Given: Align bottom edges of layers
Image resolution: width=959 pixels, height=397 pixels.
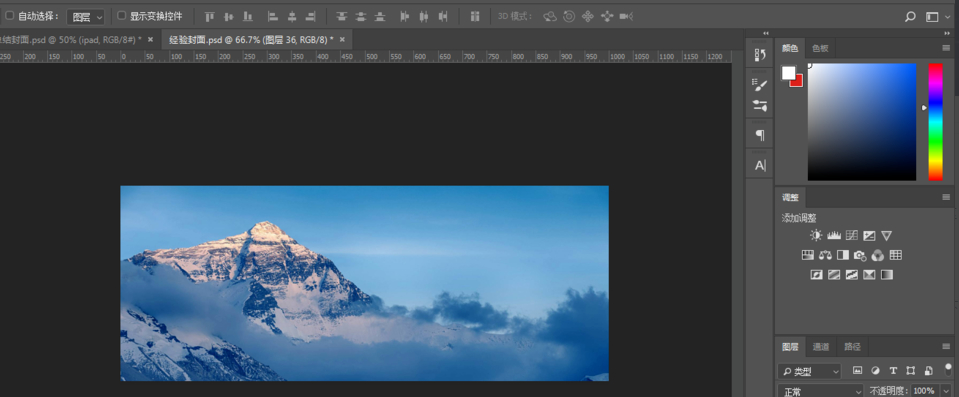Looking at the screenshot, I should pos(248,17).
